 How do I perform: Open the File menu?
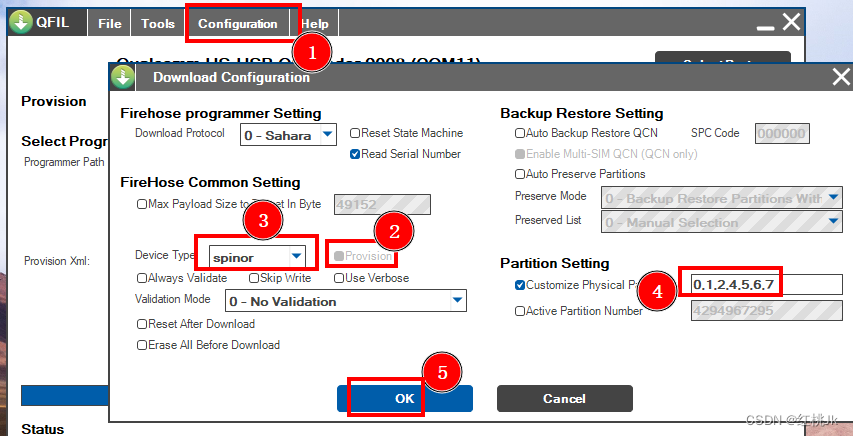109,24
